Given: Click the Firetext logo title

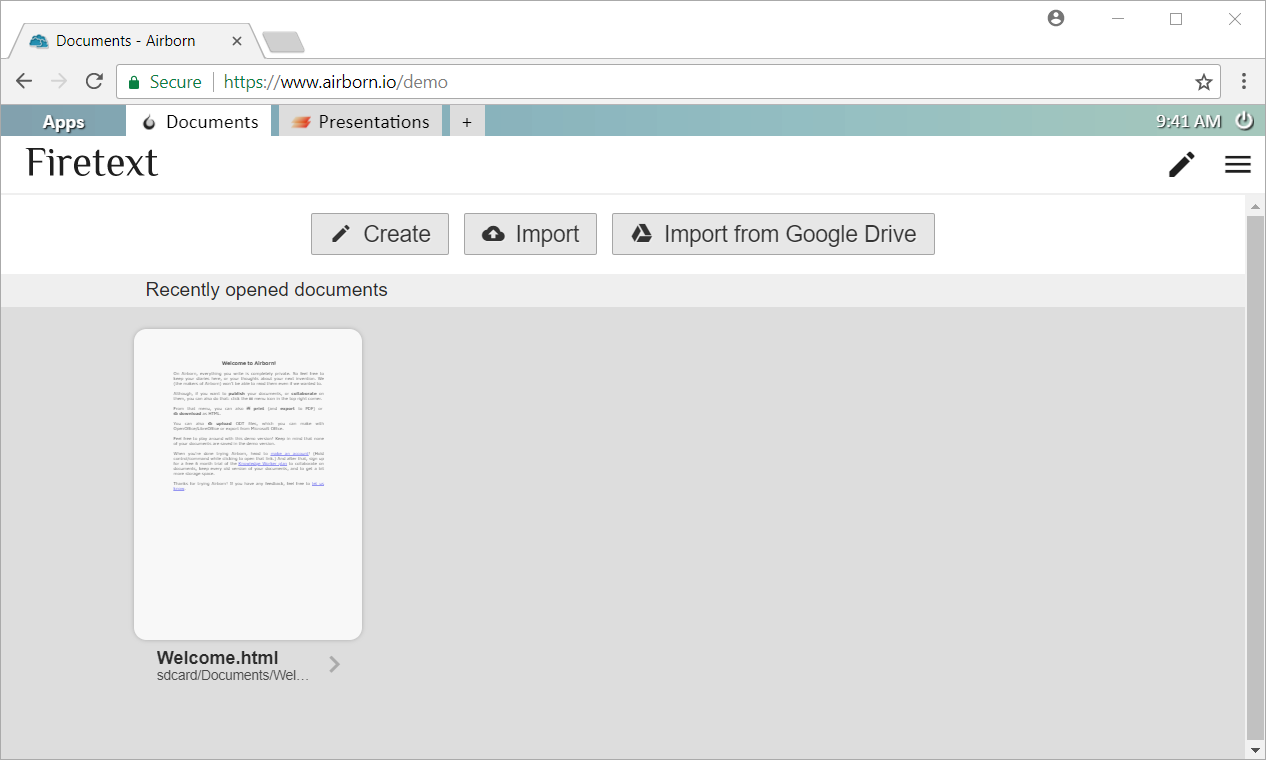Looking at the screenshot, I should (92, 162).
